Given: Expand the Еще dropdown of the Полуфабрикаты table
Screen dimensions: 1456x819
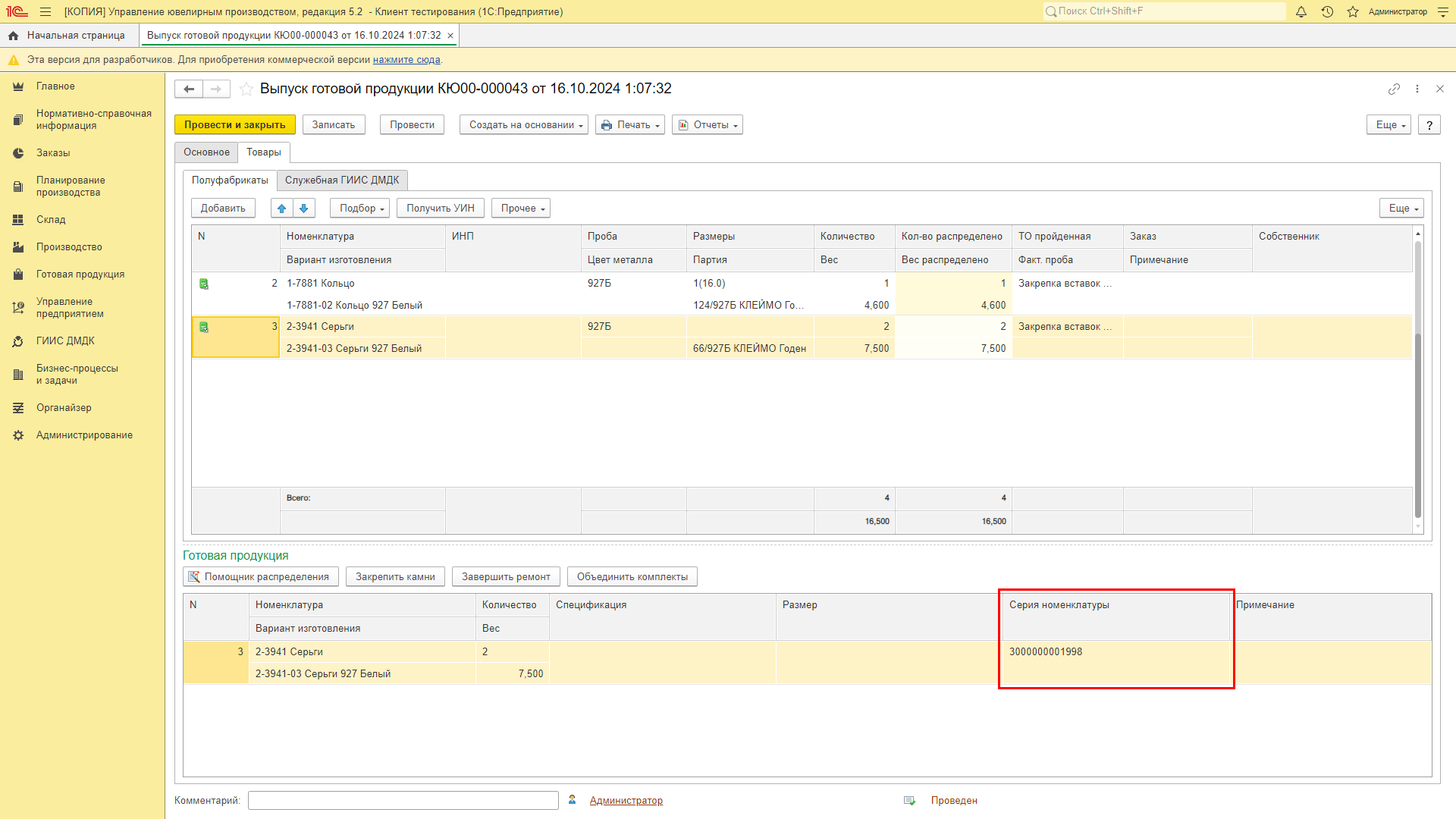Looking at the screenshot, I should point(1401,208).
